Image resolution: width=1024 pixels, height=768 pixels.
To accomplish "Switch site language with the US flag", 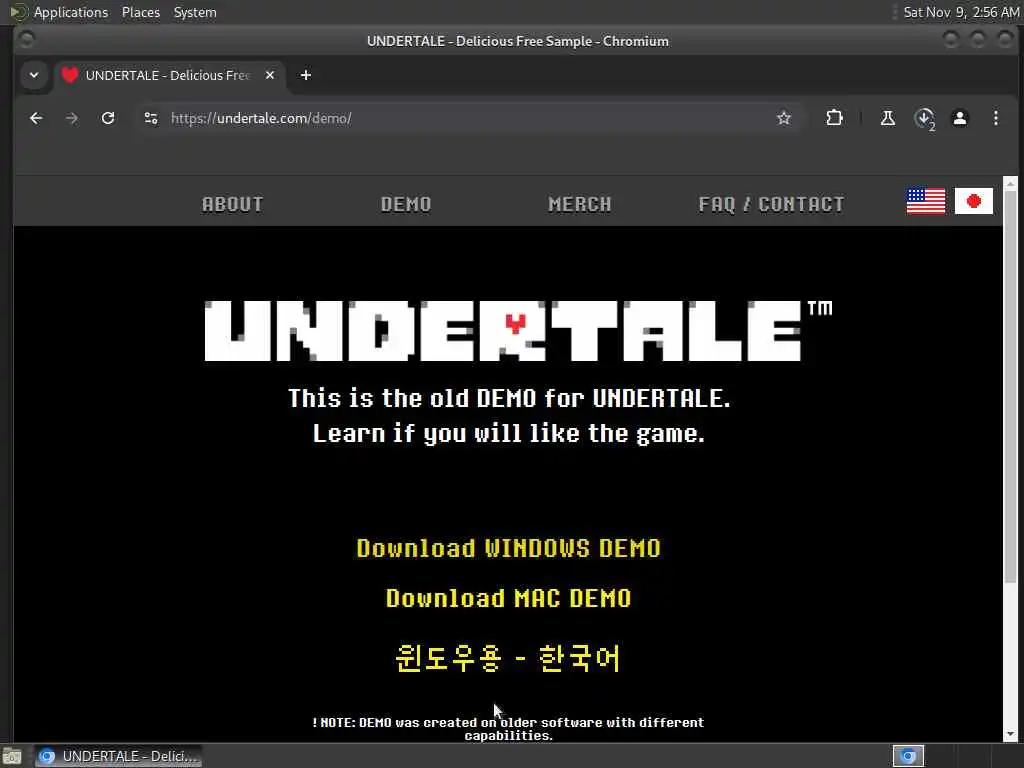I will tap(925, 201).
